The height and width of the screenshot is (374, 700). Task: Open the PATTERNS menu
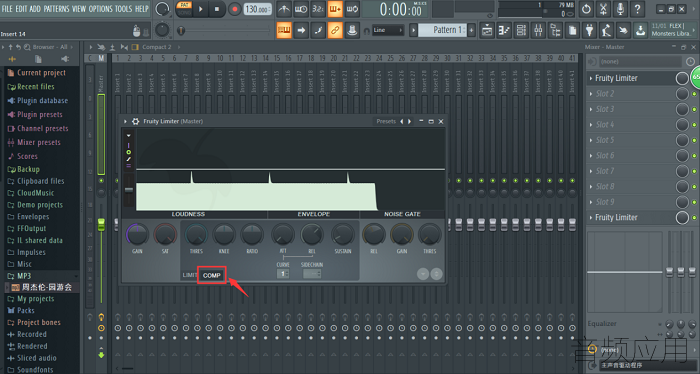tap(56, 8)
